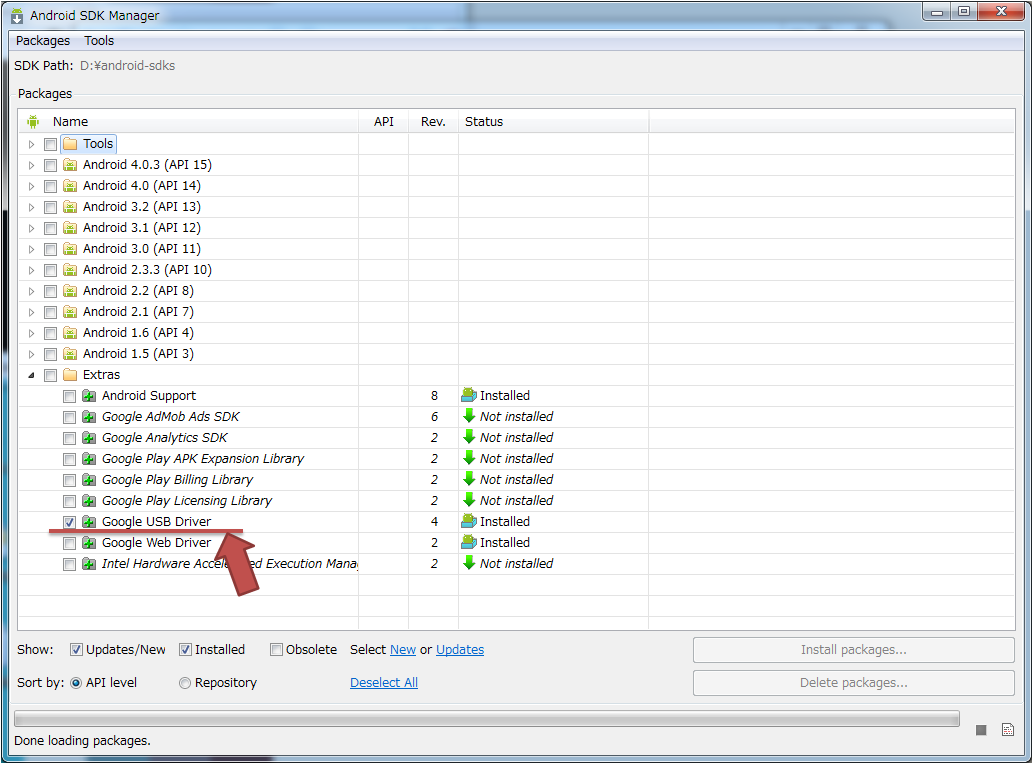The height and width of the screenshot is (764, 1033).
Task: Enable the Obsolete checkbox
Action: [x=277, y=650]
